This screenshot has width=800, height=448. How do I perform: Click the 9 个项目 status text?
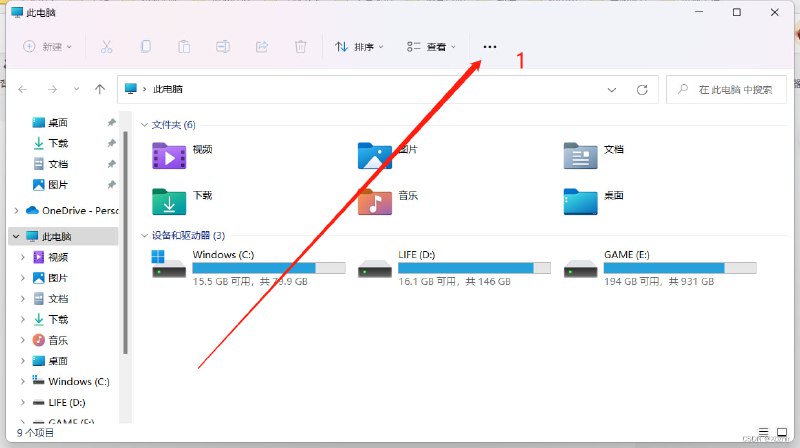pyautogui.click(x=35, y=433)
